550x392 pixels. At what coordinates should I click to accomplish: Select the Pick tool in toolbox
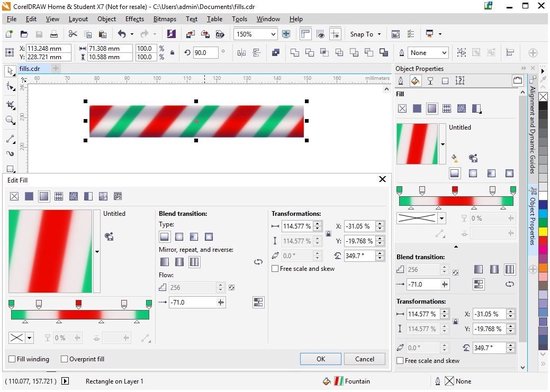click(10, 71)
